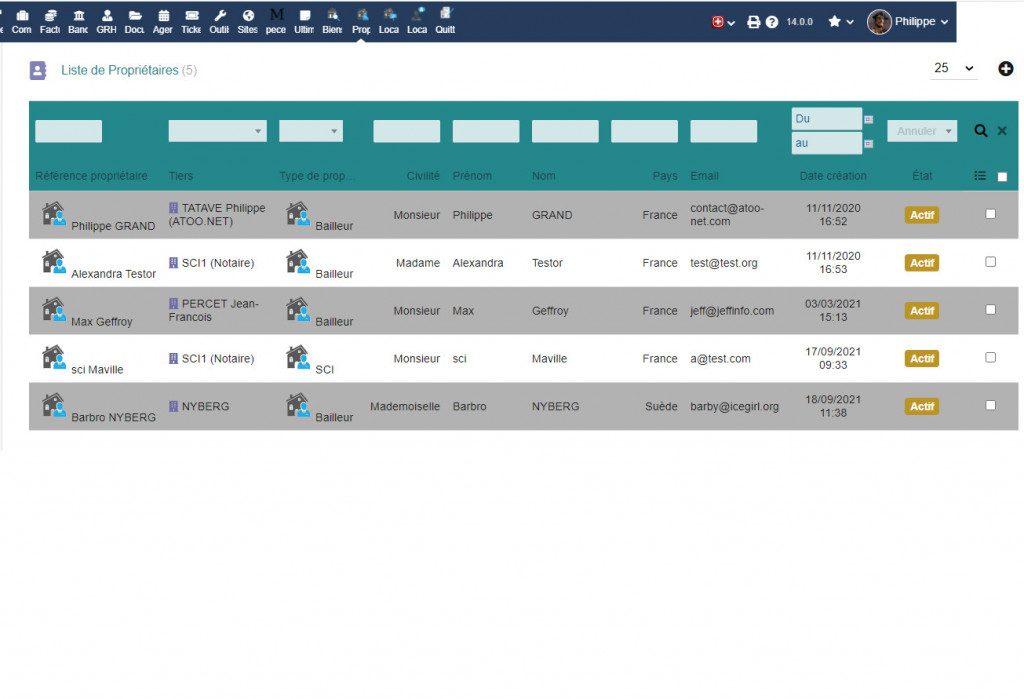Click the add new owner plus icon
Image resolution: width=1024 pixels, height=699 pixels.
1006,69
